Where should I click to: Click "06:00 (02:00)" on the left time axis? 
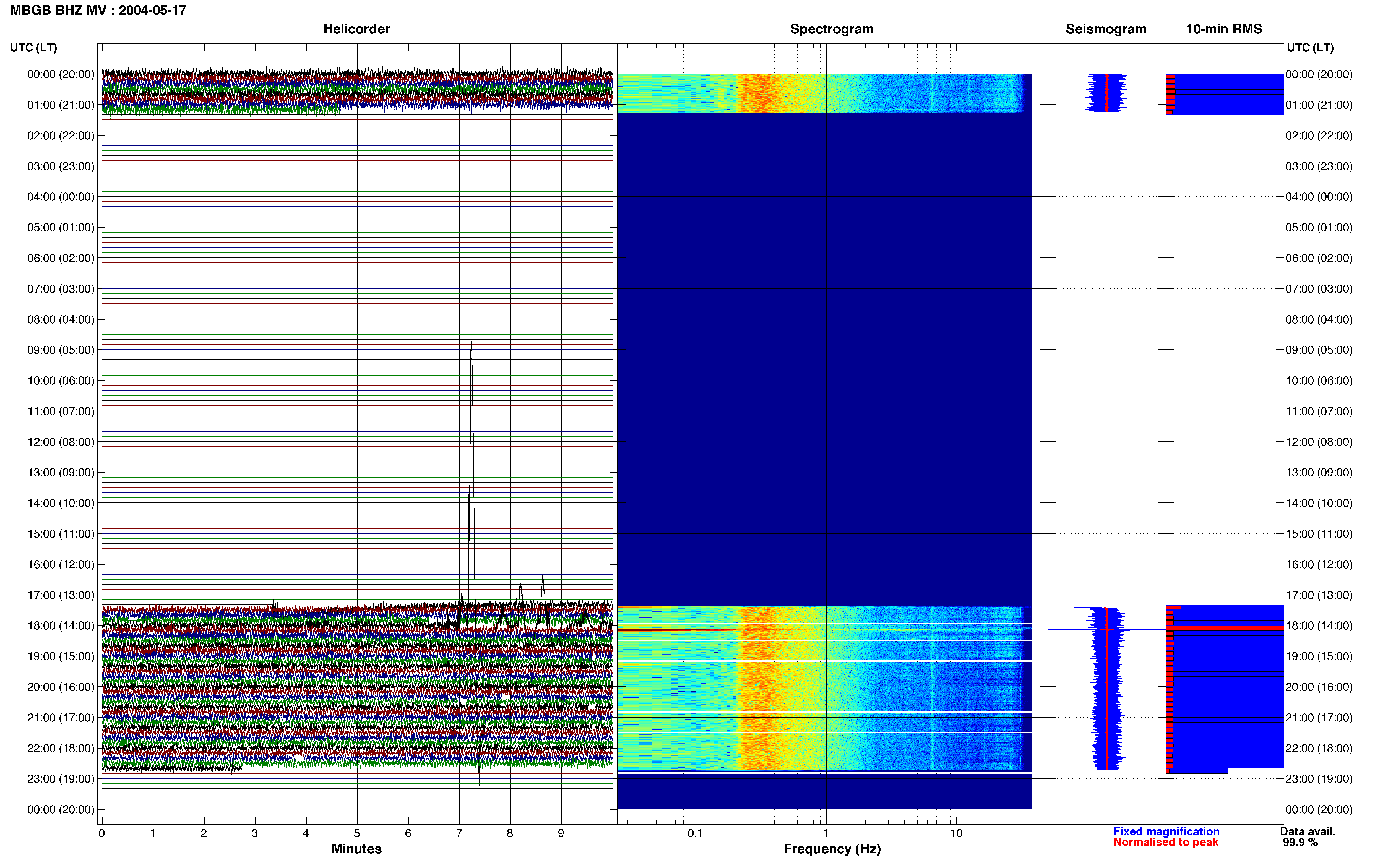(x=60, y=258)
